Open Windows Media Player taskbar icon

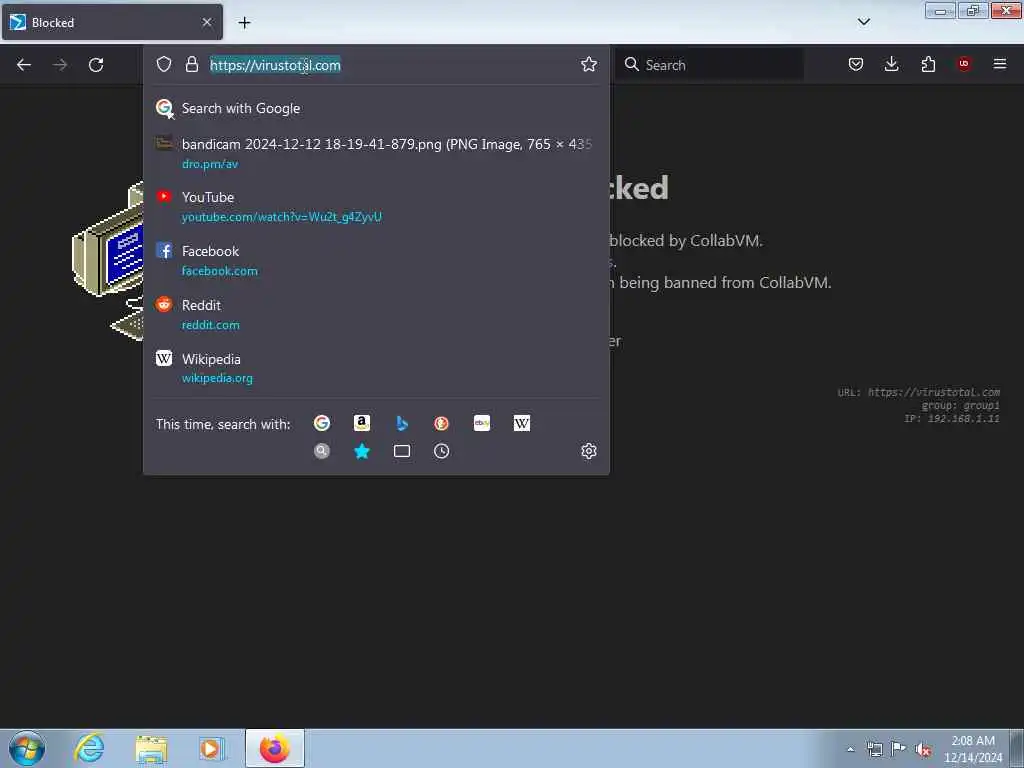(211, 748)
